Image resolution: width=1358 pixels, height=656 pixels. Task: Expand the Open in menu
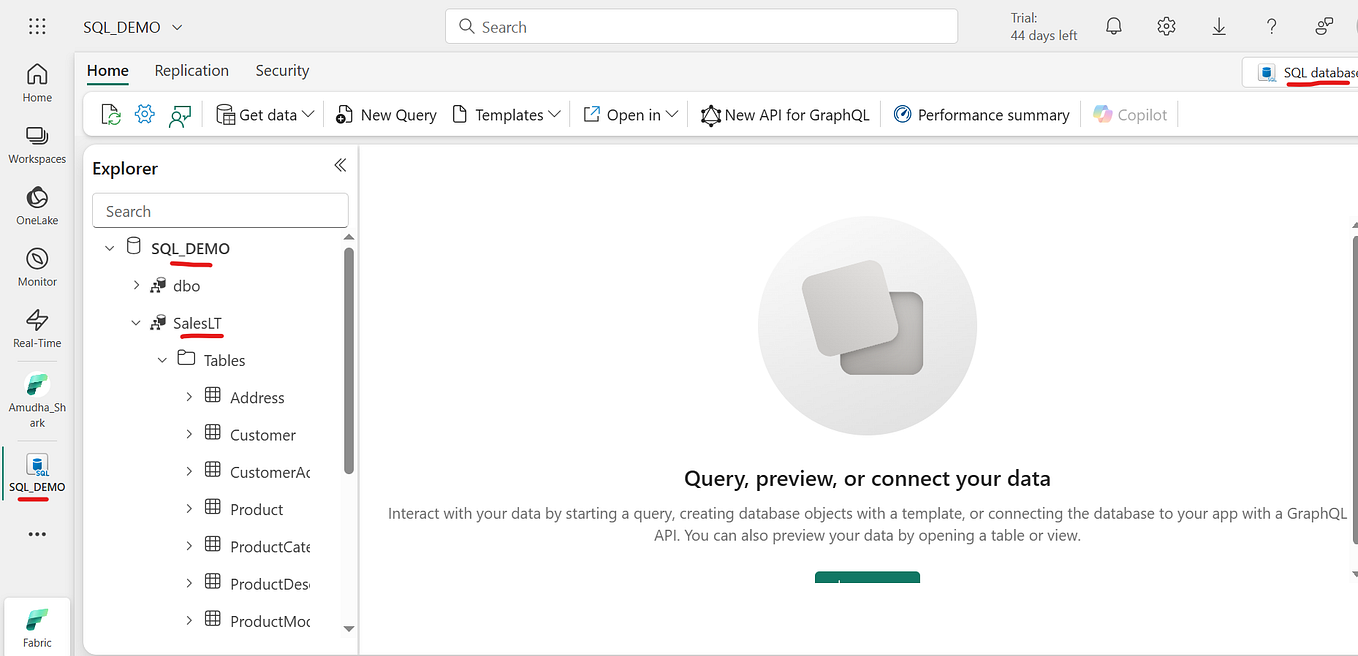pos(630,114)
